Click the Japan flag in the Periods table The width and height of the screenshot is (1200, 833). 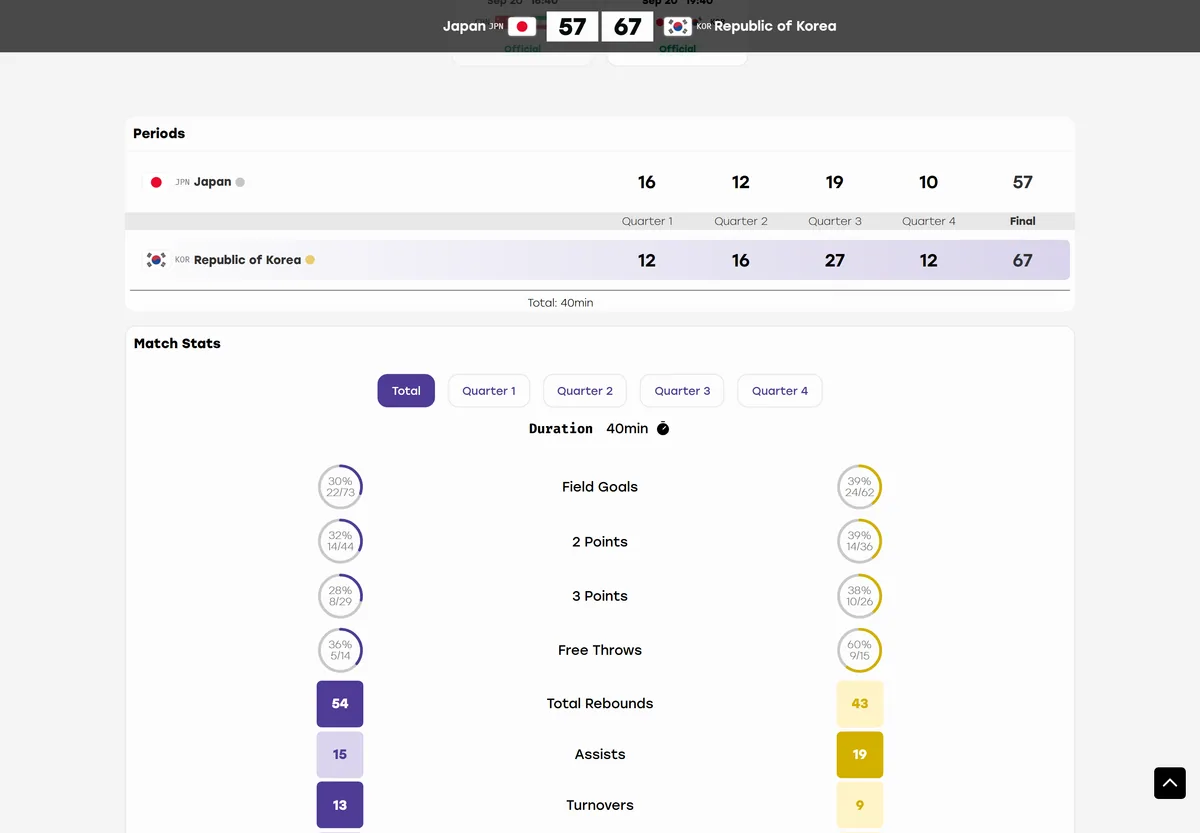tap(156, 182)
